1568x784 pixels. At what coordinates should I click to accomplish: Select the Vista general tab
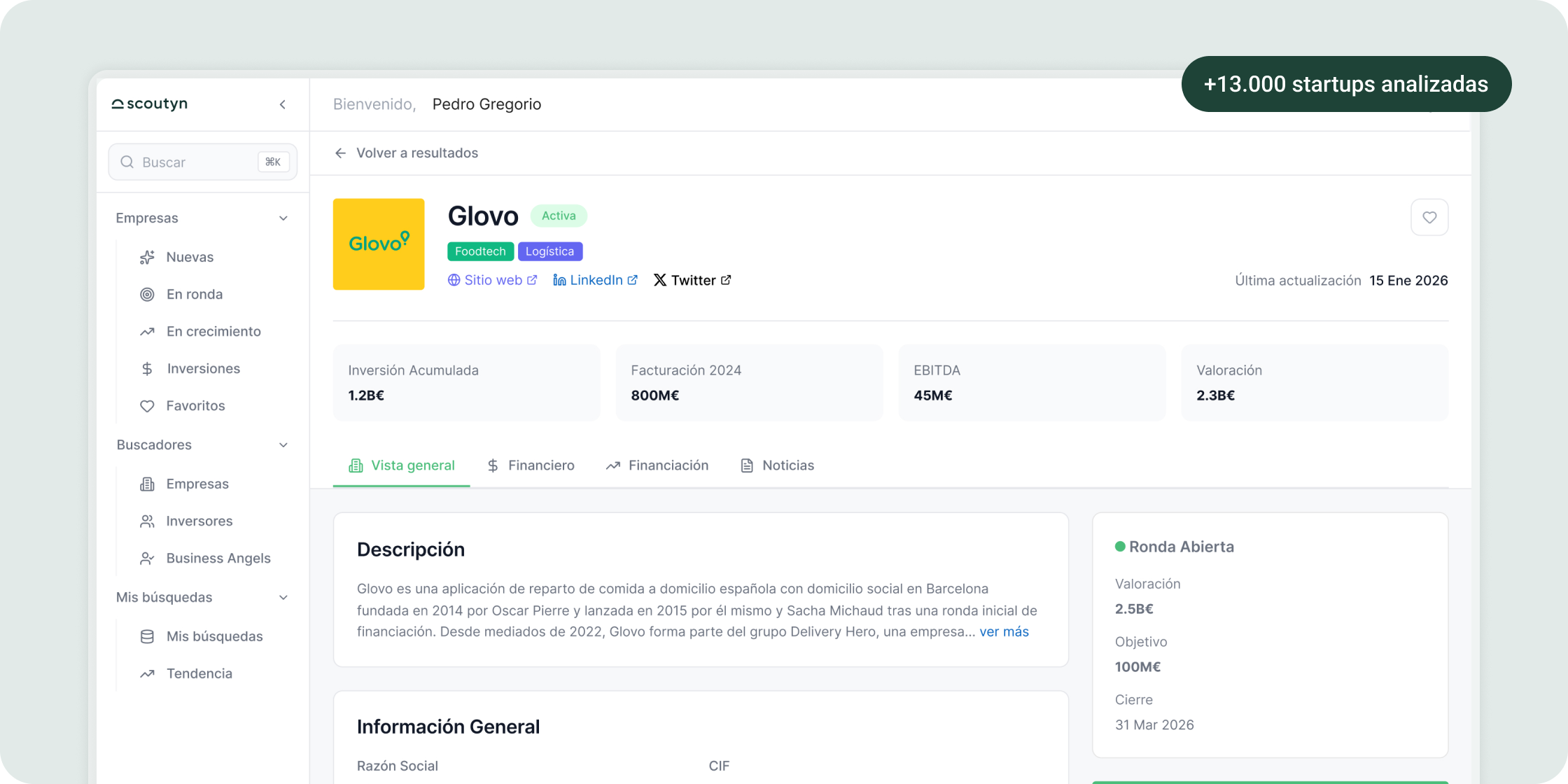(402, 465)
